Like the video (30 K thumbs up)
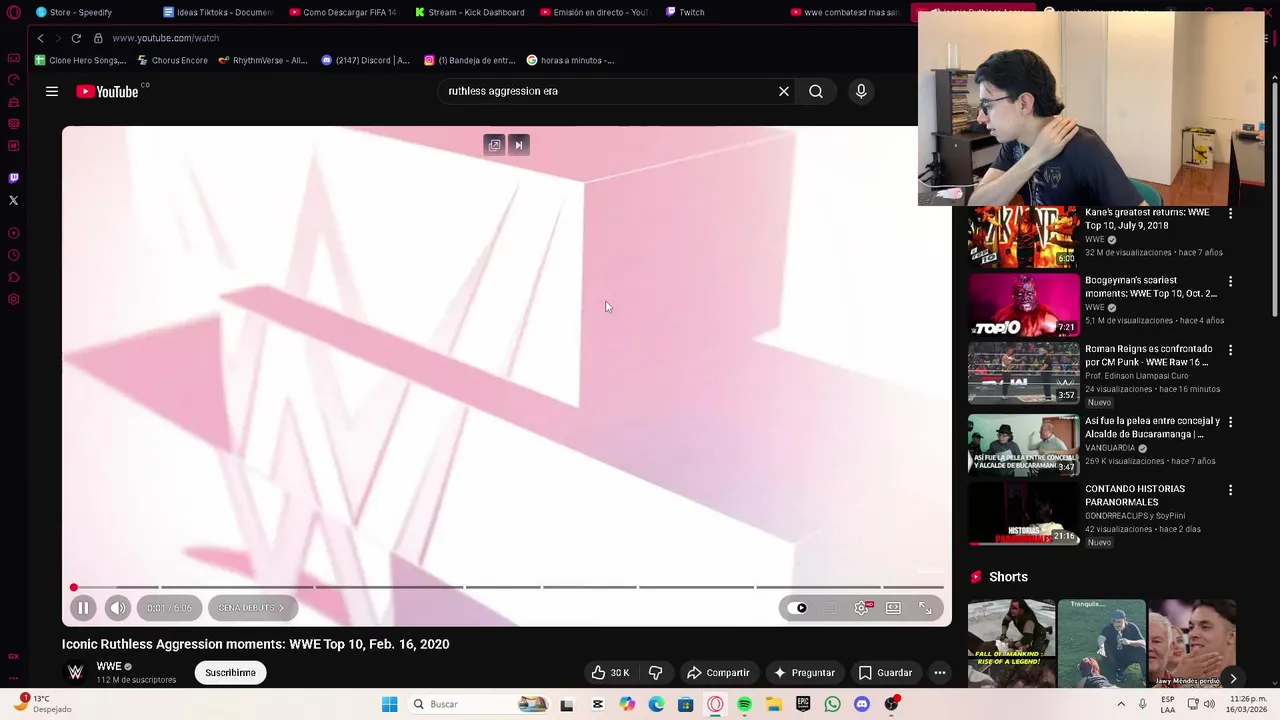This screenshot has width=1280, height=720. [x=610, y=673]
